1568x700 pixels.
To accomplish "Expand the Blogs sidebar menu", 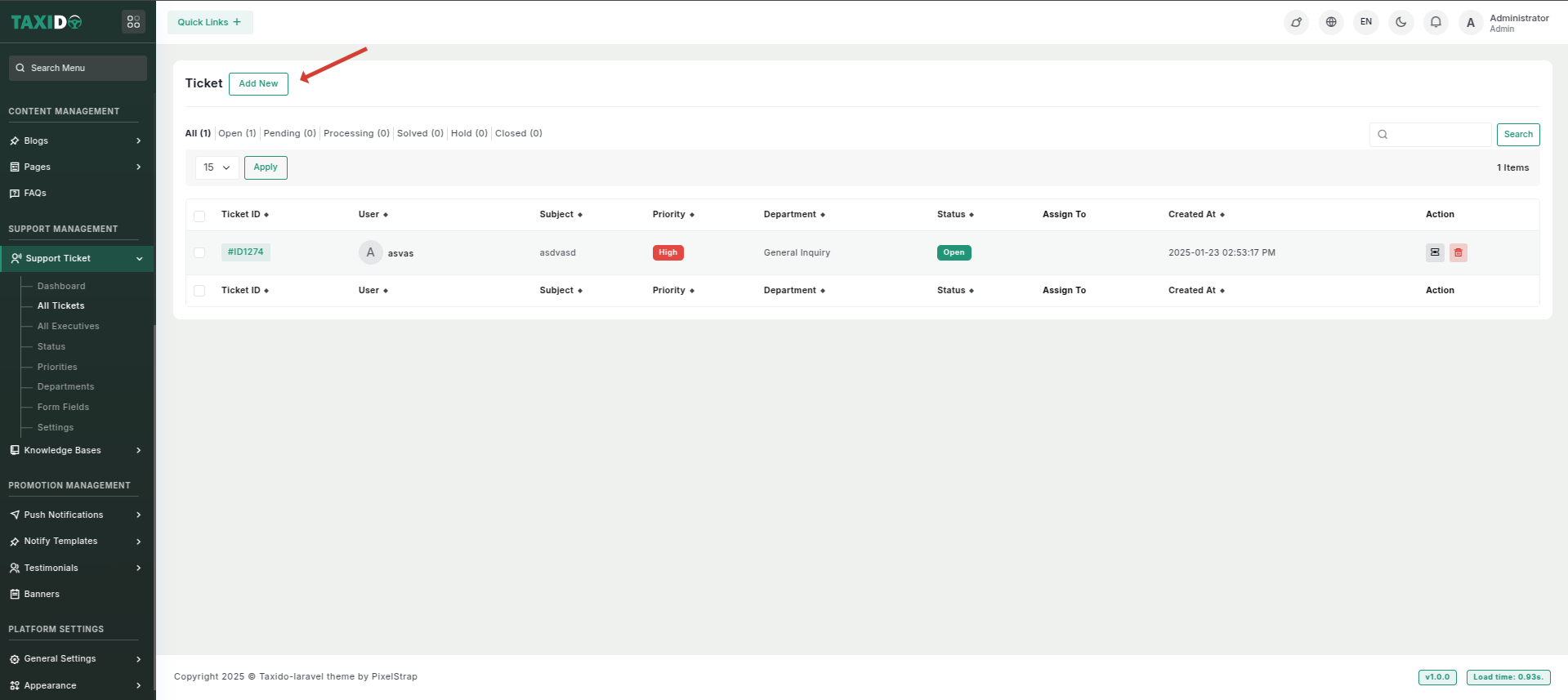I will [x=77, y=140].
